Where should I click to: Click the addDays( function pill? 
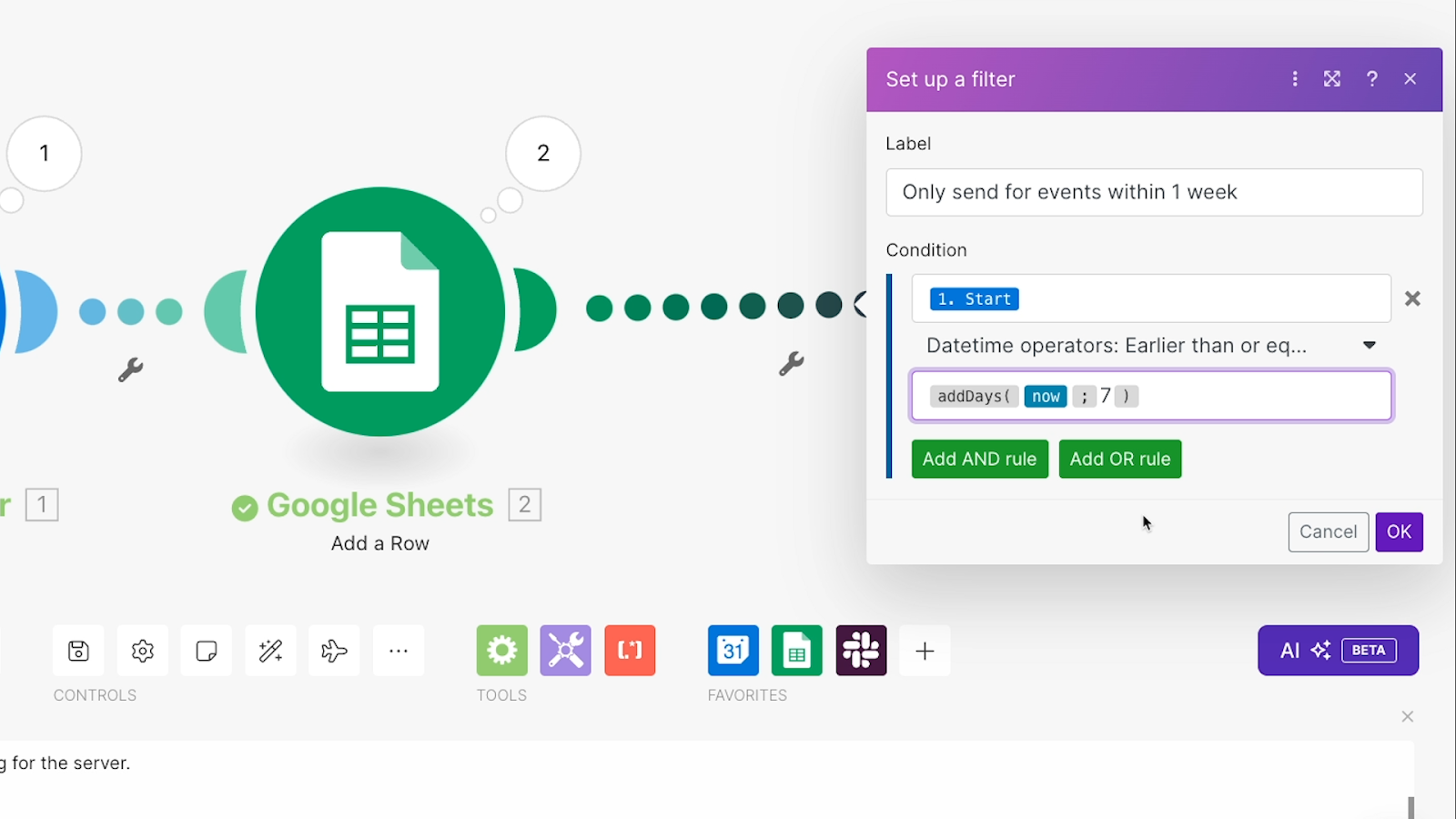coord(974,396)
